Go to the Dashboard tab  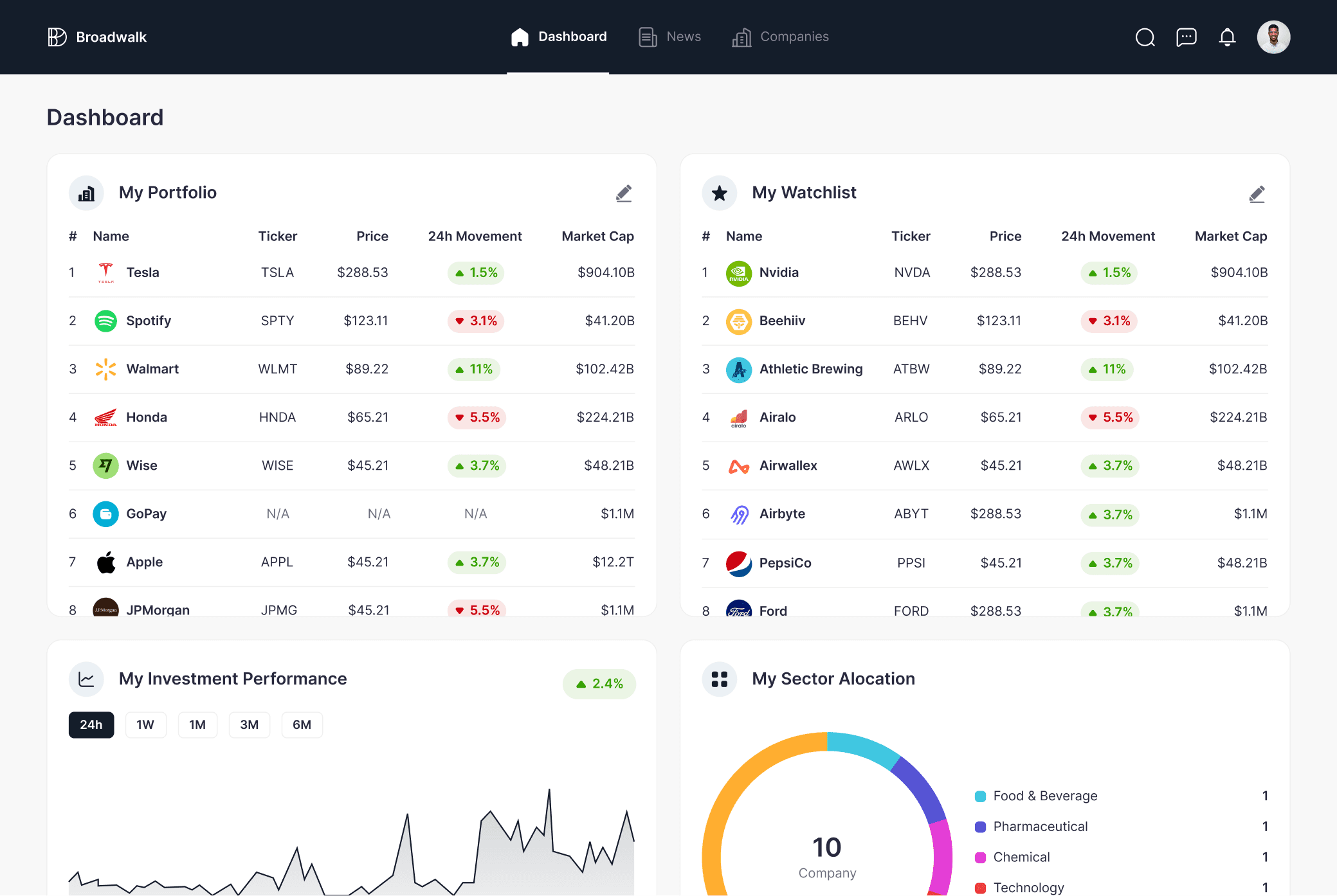pyautogui.click(x=558, y=37)
